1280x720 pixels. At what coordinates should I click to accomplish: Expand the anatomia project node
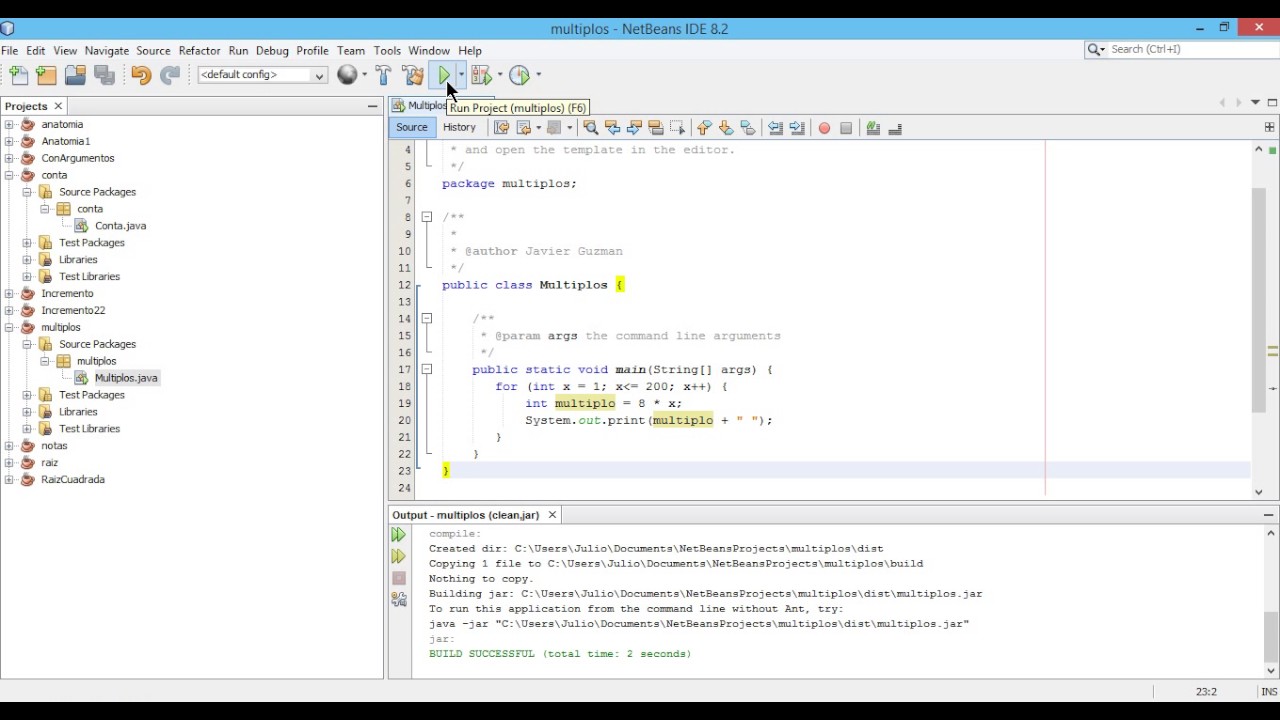tap(9, 125)
